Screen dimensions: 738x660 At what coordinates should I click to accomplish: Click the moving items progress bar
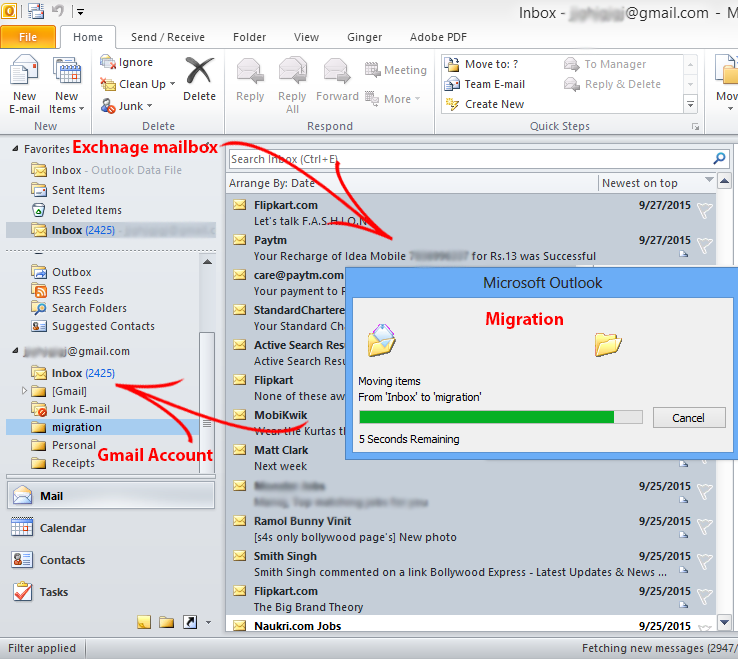(x=500, y=417)
